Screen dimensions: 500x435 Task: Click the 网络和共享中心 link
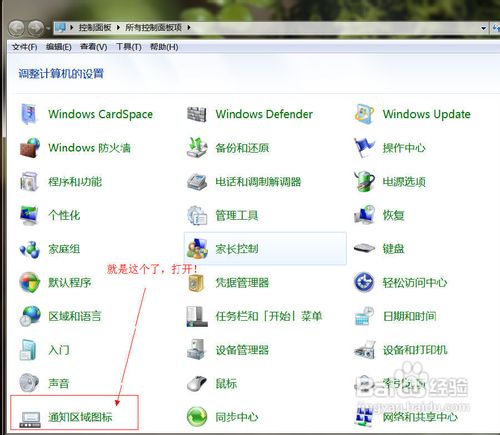(420, 417)
